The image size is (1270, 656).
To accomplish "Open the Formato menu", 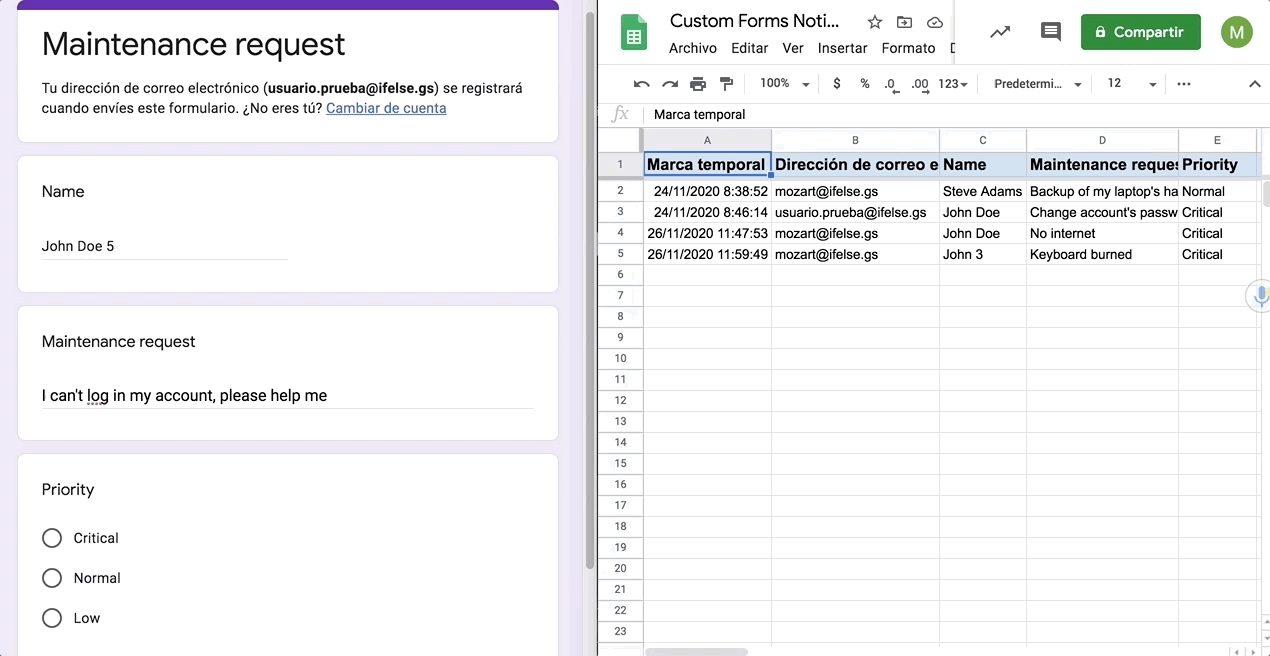I will 908,48.
